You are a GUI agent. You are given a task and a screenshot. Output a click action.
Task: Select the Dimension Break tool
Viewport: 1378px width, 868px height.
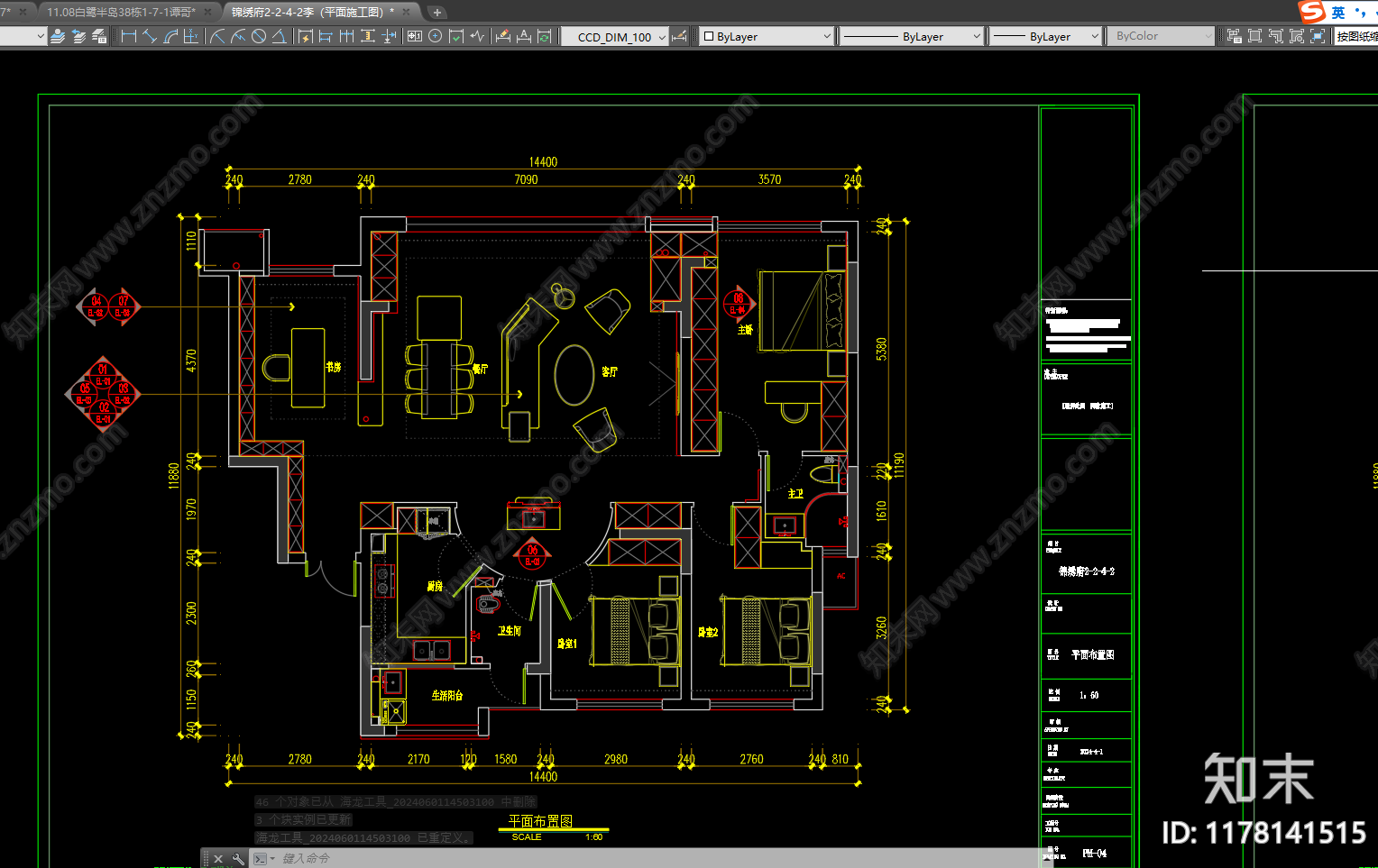389,36
